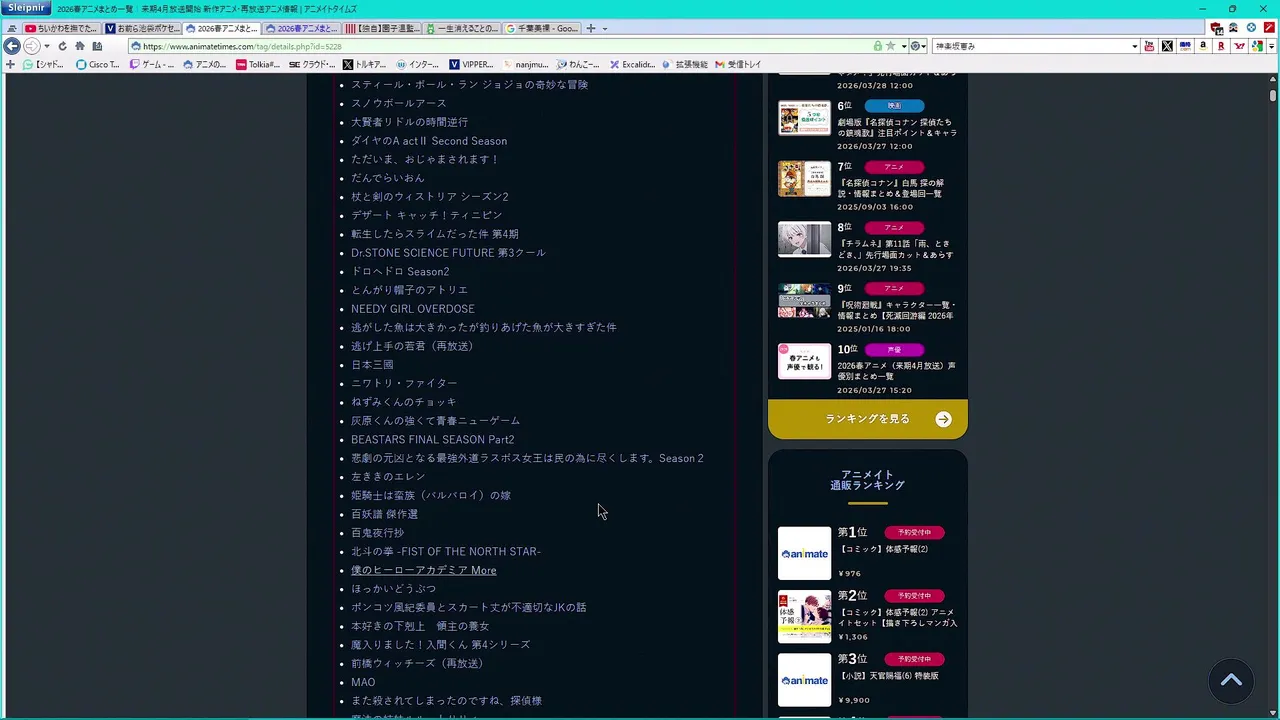Bookmark this page with the star icon
1280x720 pixels.
[890, 46]
